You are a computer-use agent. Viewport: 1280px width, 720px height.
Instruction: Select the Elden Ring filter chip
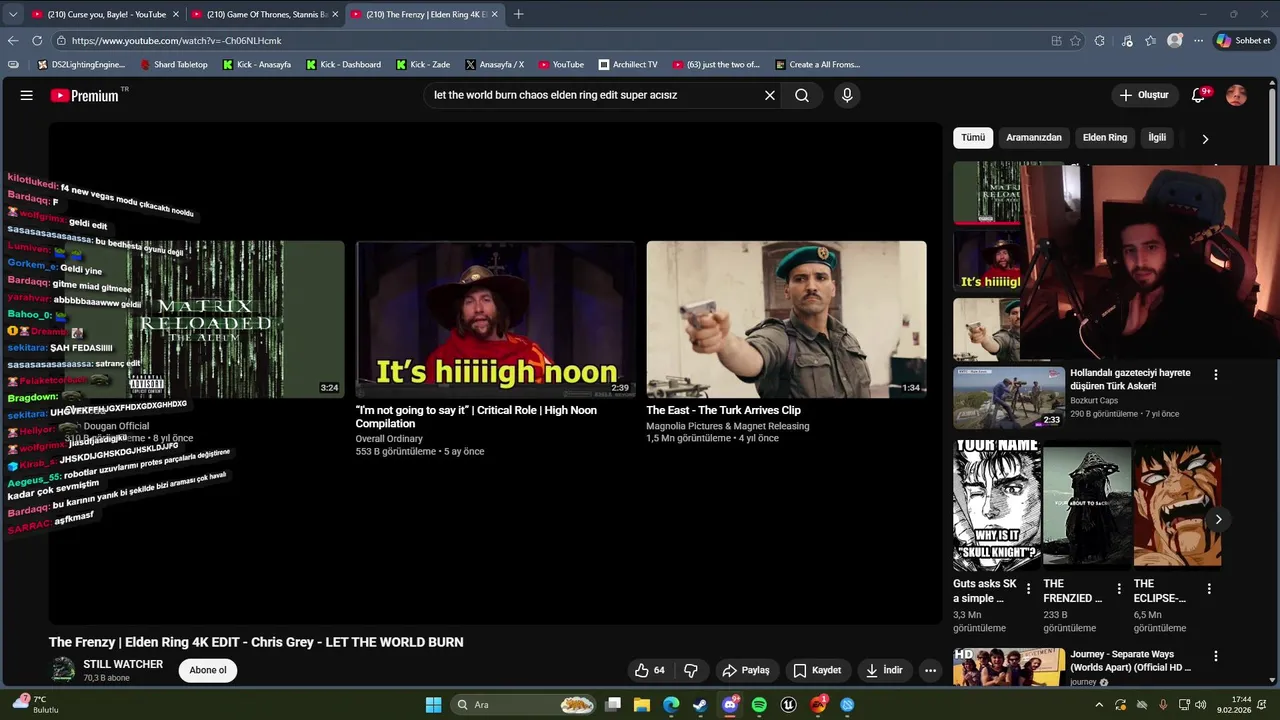[1105, 137]
